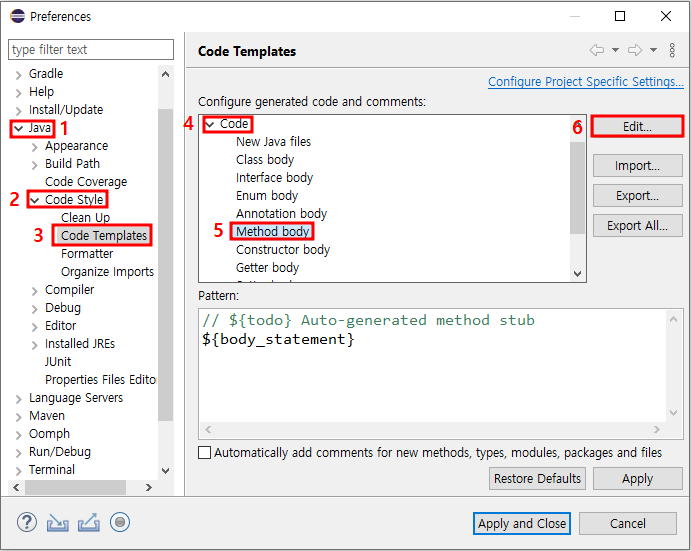Click the export preferences icon

(x=89, y=523)
